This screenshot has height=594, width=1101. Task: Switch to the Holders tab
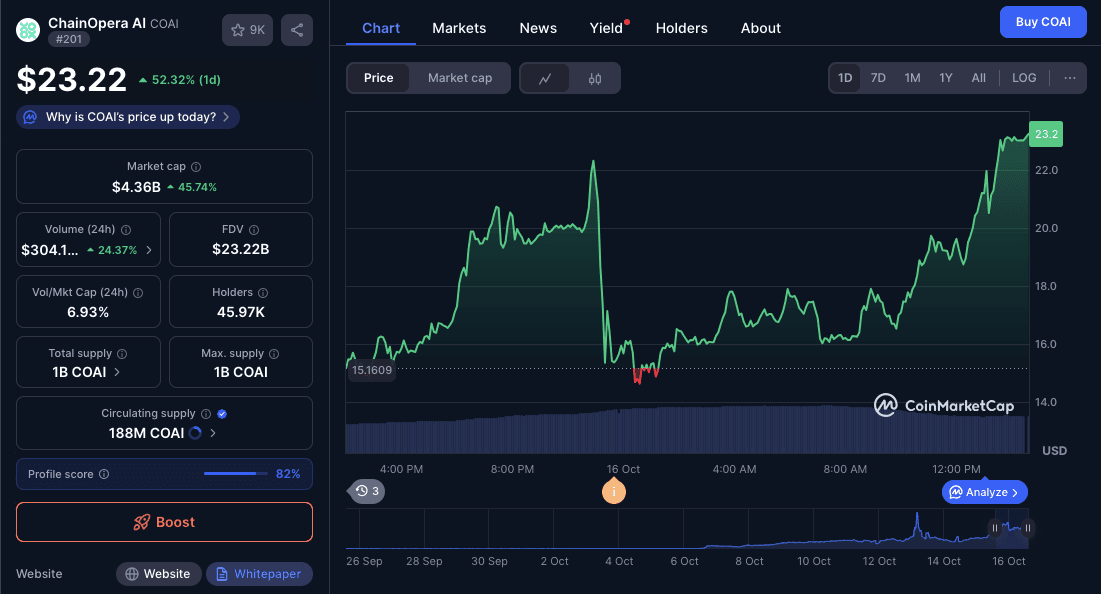[x=681, y=28]
